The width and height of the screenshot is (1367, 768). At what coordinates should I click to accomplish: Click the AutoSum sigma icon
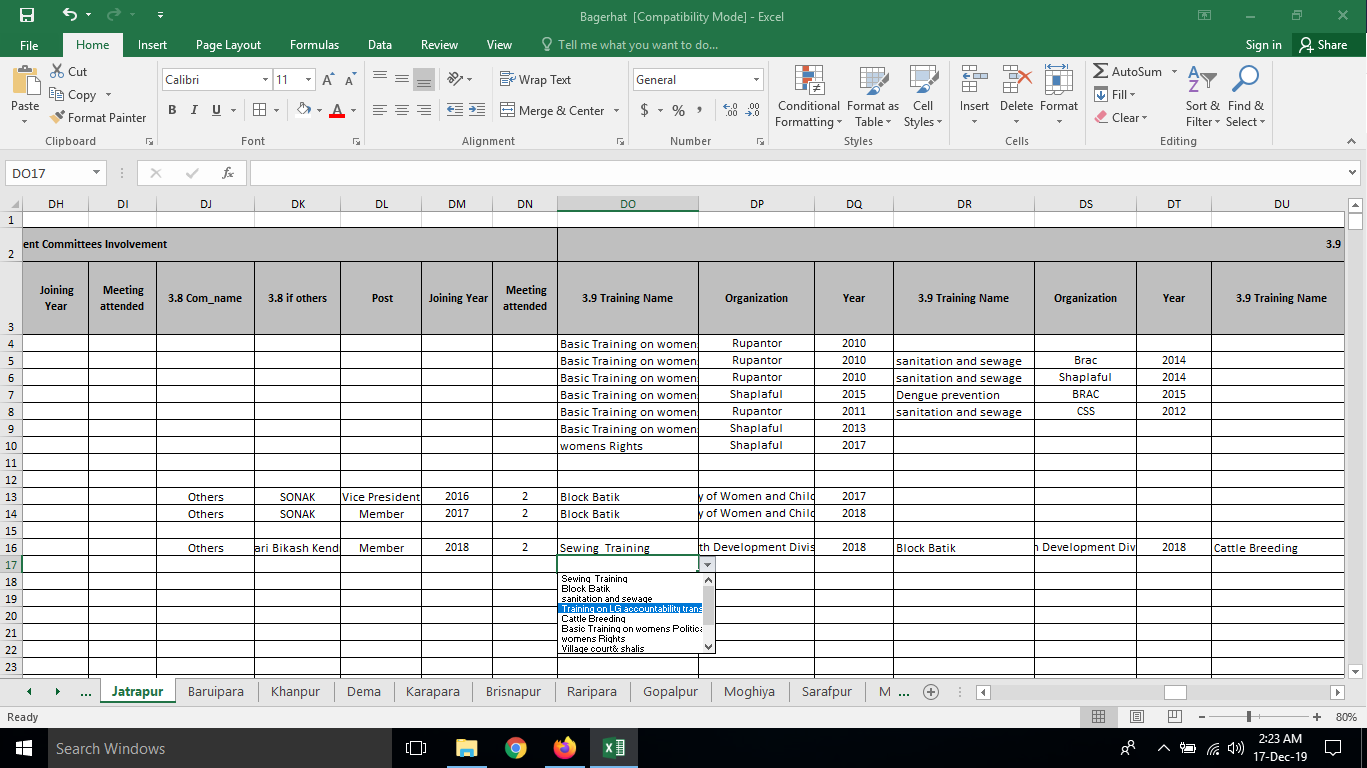pos(1101,72)
